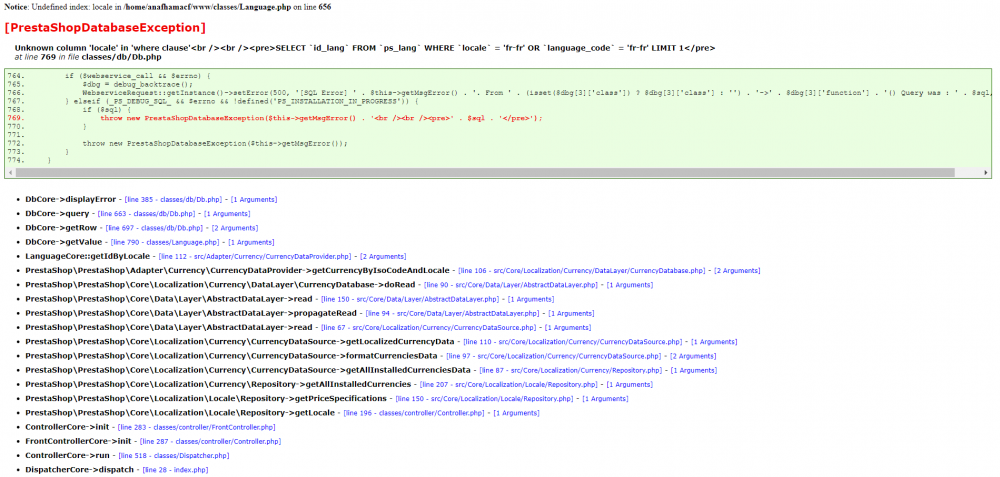The width and height of the screenshot is (1000, 477).
Task: Expand arguments for DbCore->query
Action: 227,214
